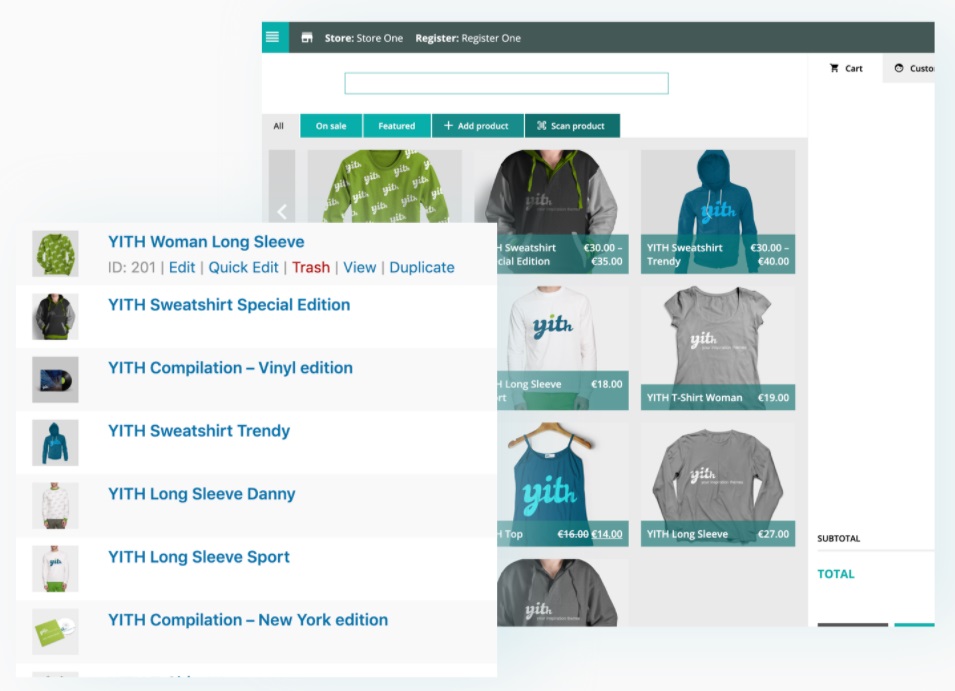Click the TOTAL label

[836, 573]
